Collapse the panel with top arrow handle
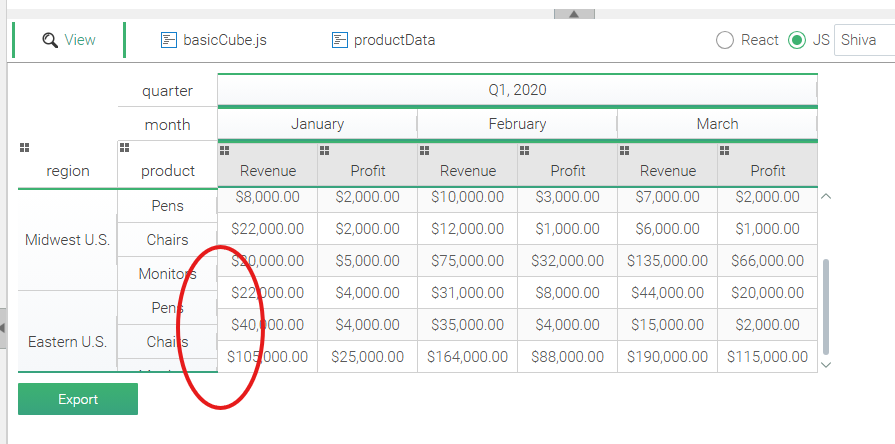 tap(574, 14)
